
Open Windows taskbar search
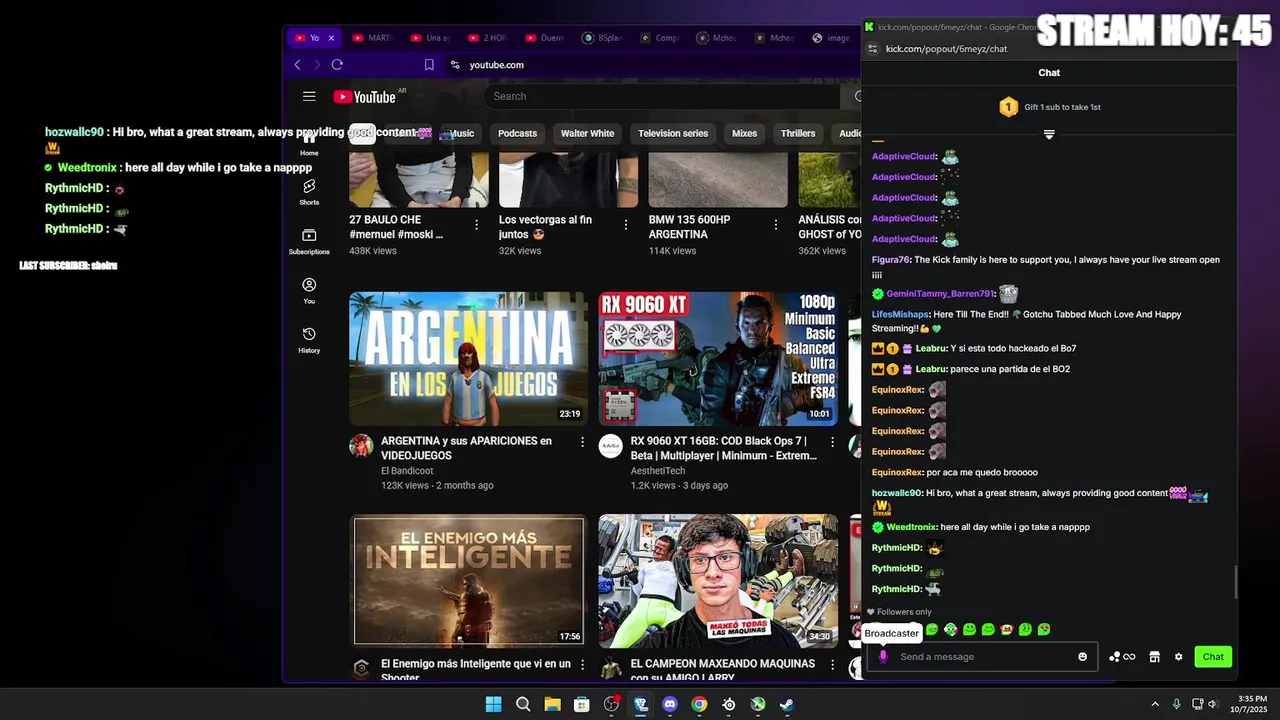pos(523,704)
